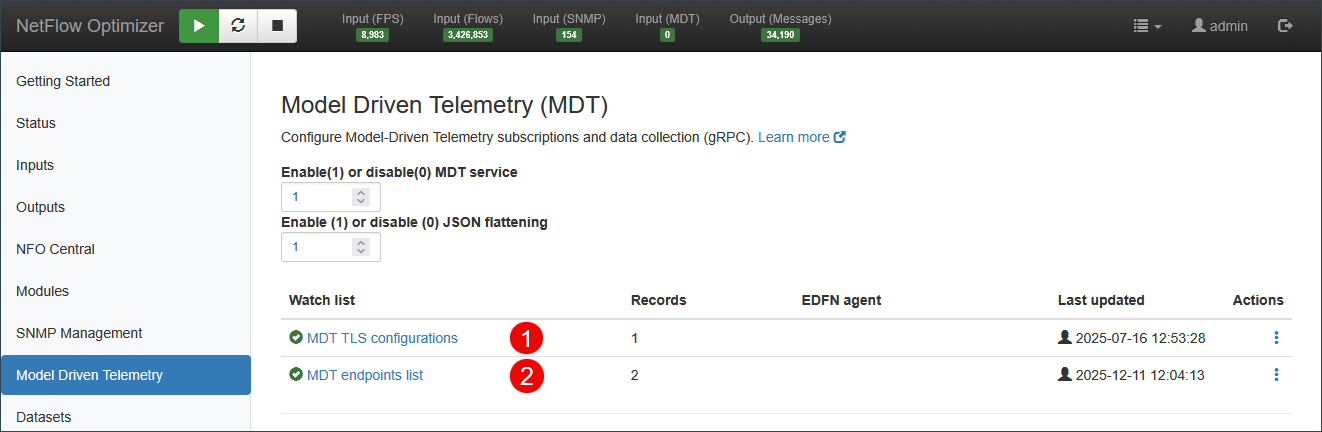Open the Datasets sidebar section
This screenshot has width=1322, height=432.
coord(44,417)
